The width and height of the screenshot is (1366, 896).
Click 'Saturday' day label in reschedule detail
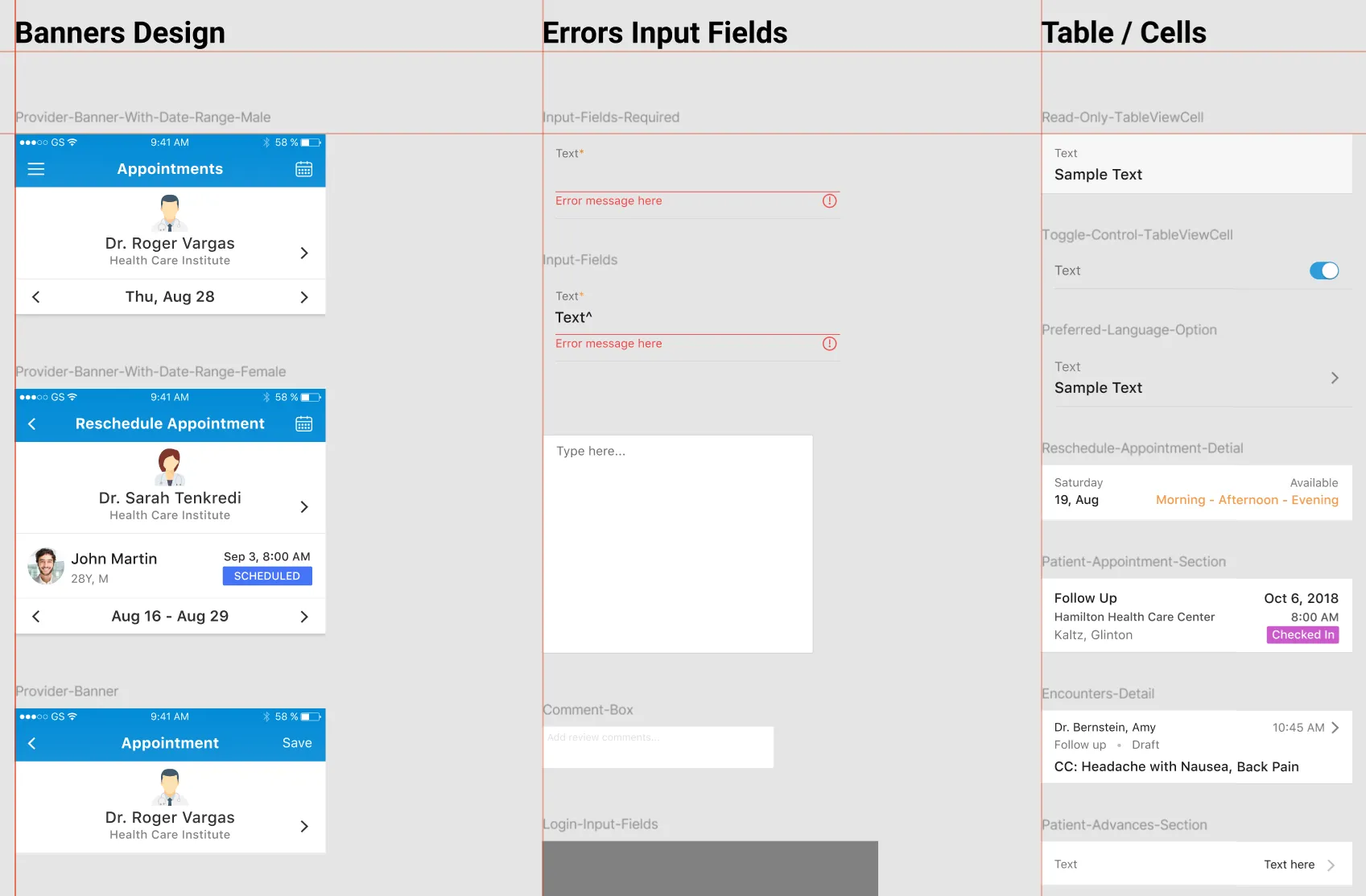tap(1079, 483)
